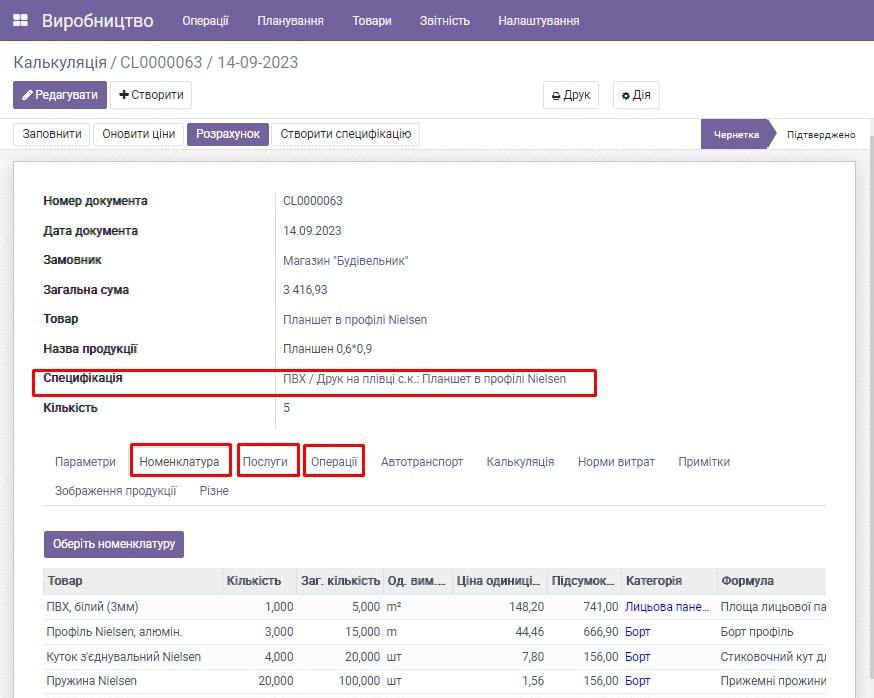Screen dimensions: 874x698
Task: Click the Створити button
Action: [151, 95]
